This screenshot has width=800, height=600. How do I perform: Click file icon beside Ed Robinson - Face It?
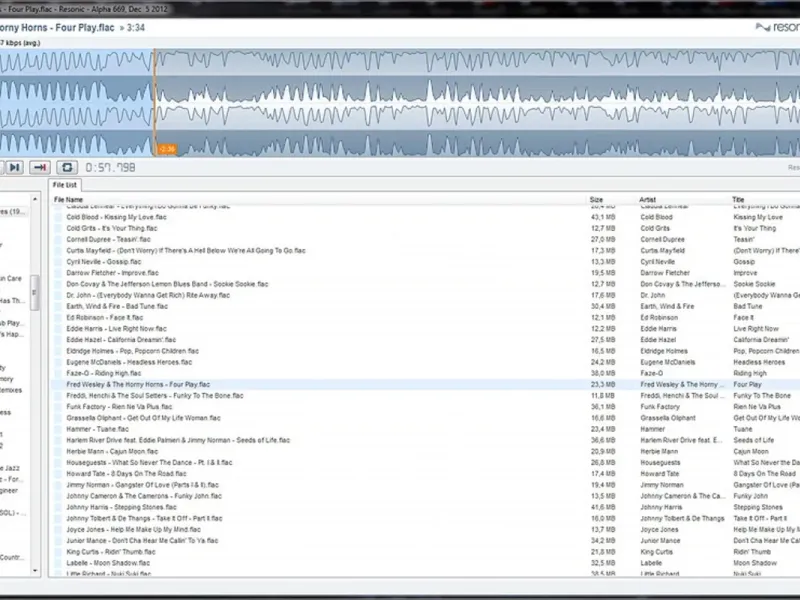pyautogui.click(x=58, y=317)
